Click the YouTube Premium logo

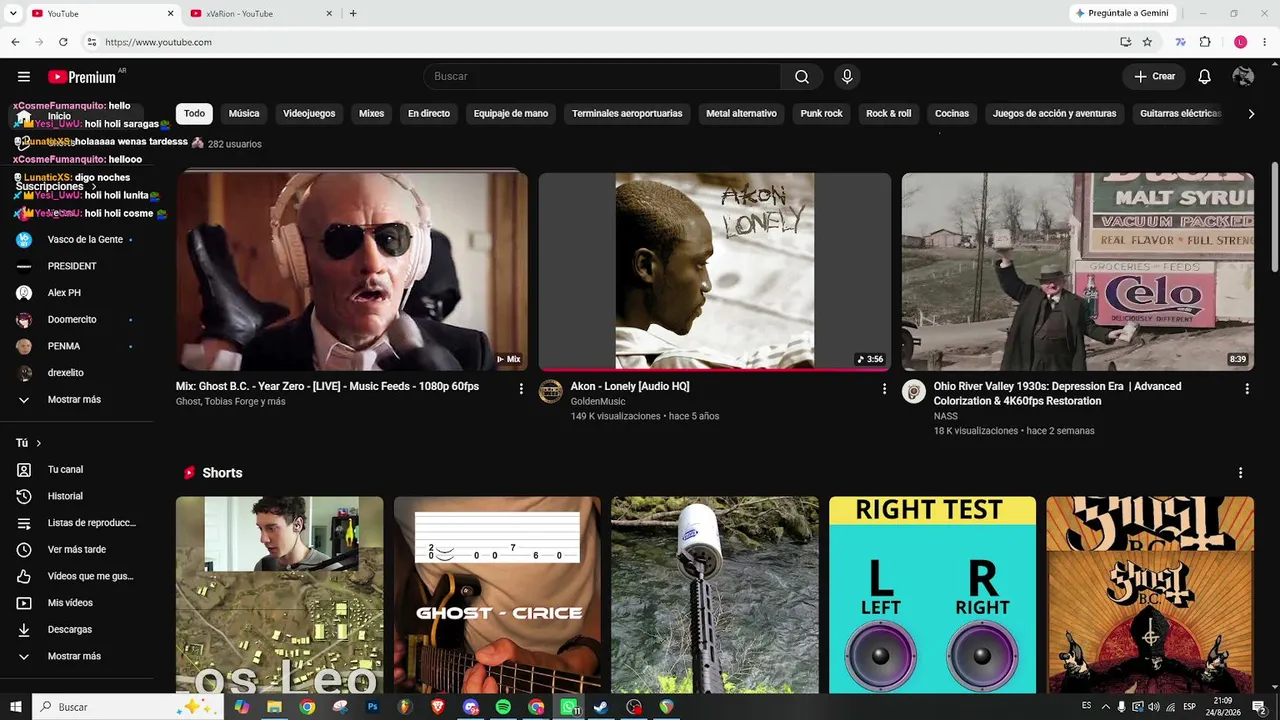coord(82,77)
